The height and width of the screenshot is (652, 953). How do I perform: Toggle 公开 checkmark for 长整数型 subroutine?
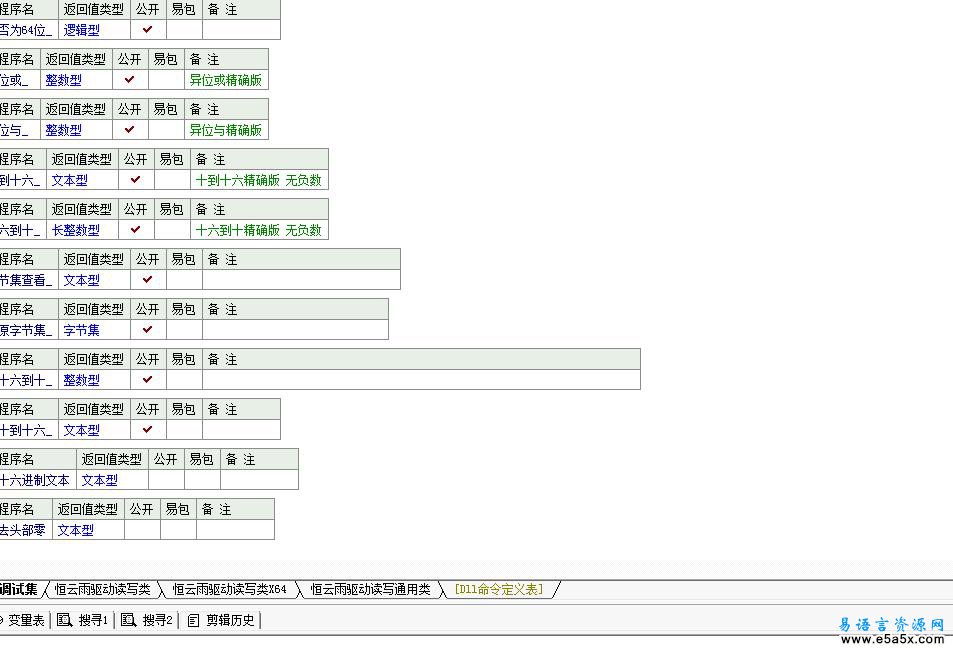[136, 230]
